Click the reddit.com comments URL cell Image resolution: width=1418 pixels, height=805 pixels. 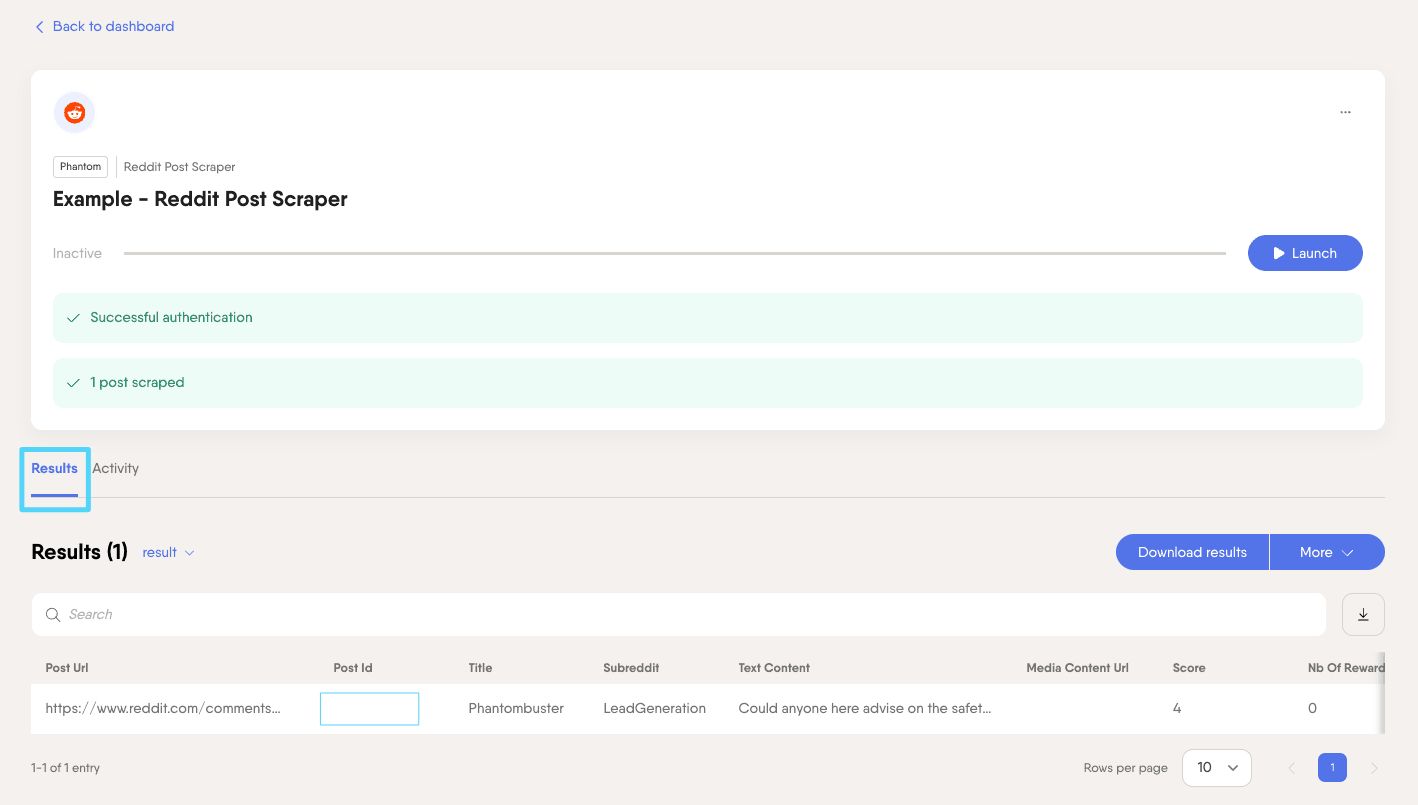pos(163,708)
